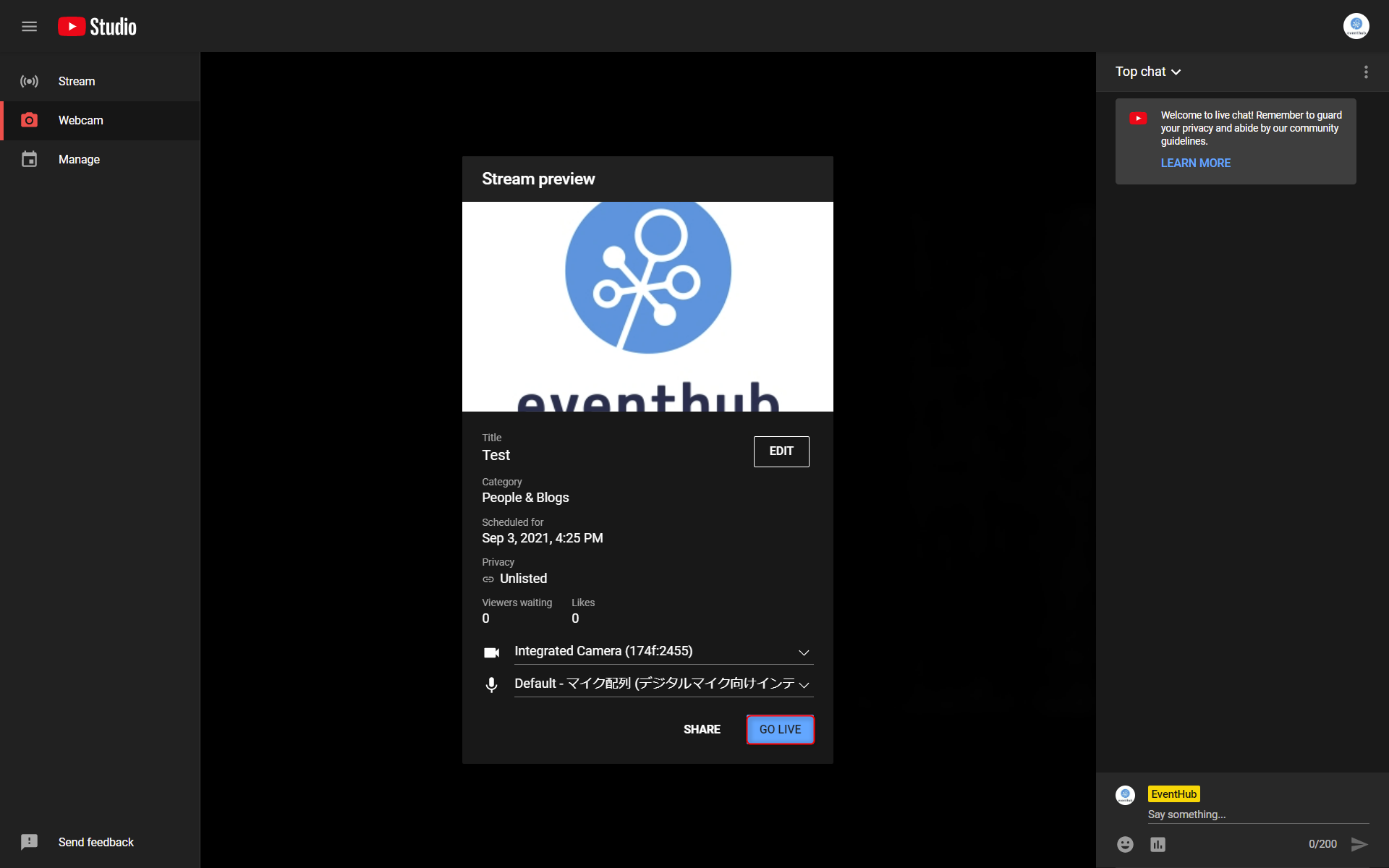
Task: Click the YouTube icon in welcome message
Action: (1138, 119)
